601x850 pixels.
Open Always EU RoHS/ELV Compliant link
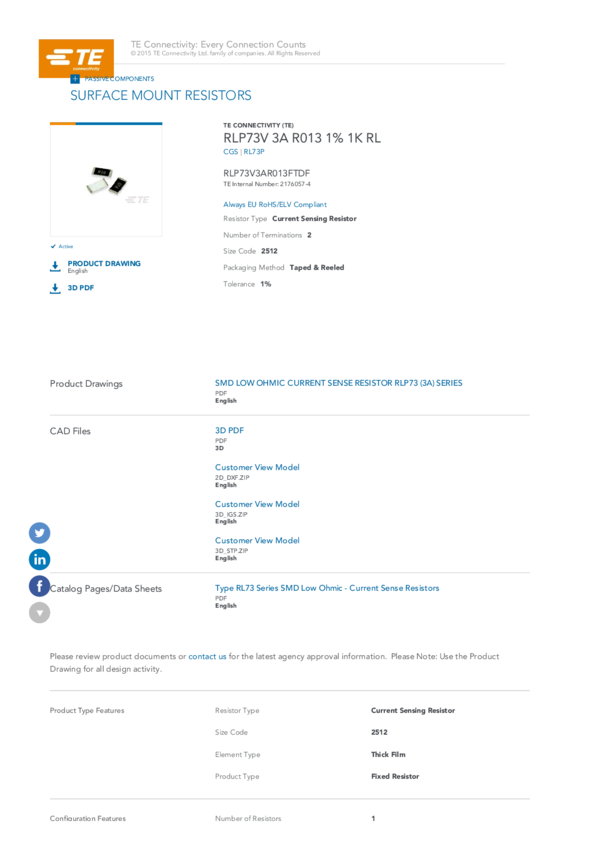pyautogui.click(x=275, y=204)
